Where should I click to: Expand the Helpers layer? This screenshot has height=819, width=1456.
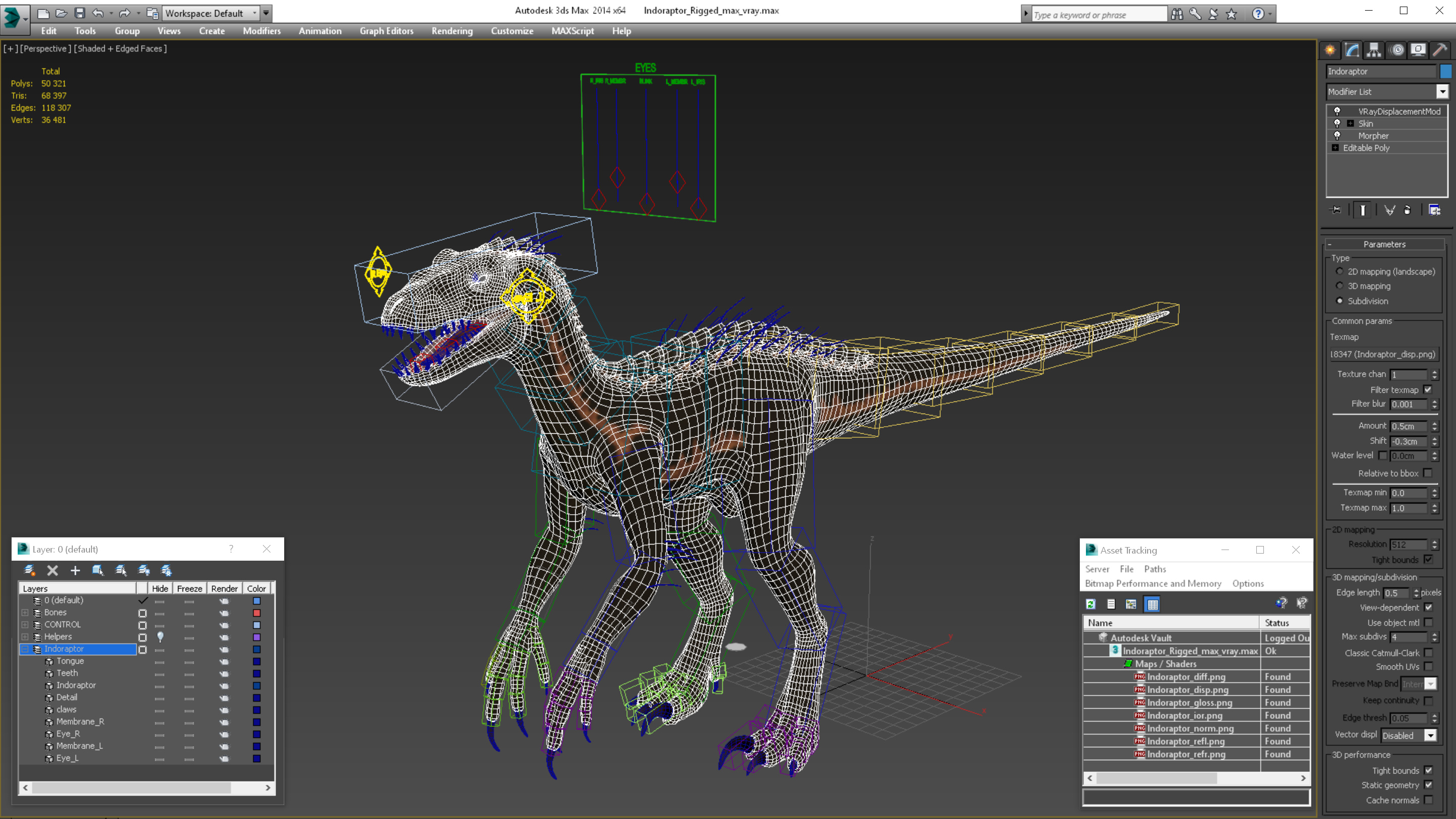click(x=25, y=637)
